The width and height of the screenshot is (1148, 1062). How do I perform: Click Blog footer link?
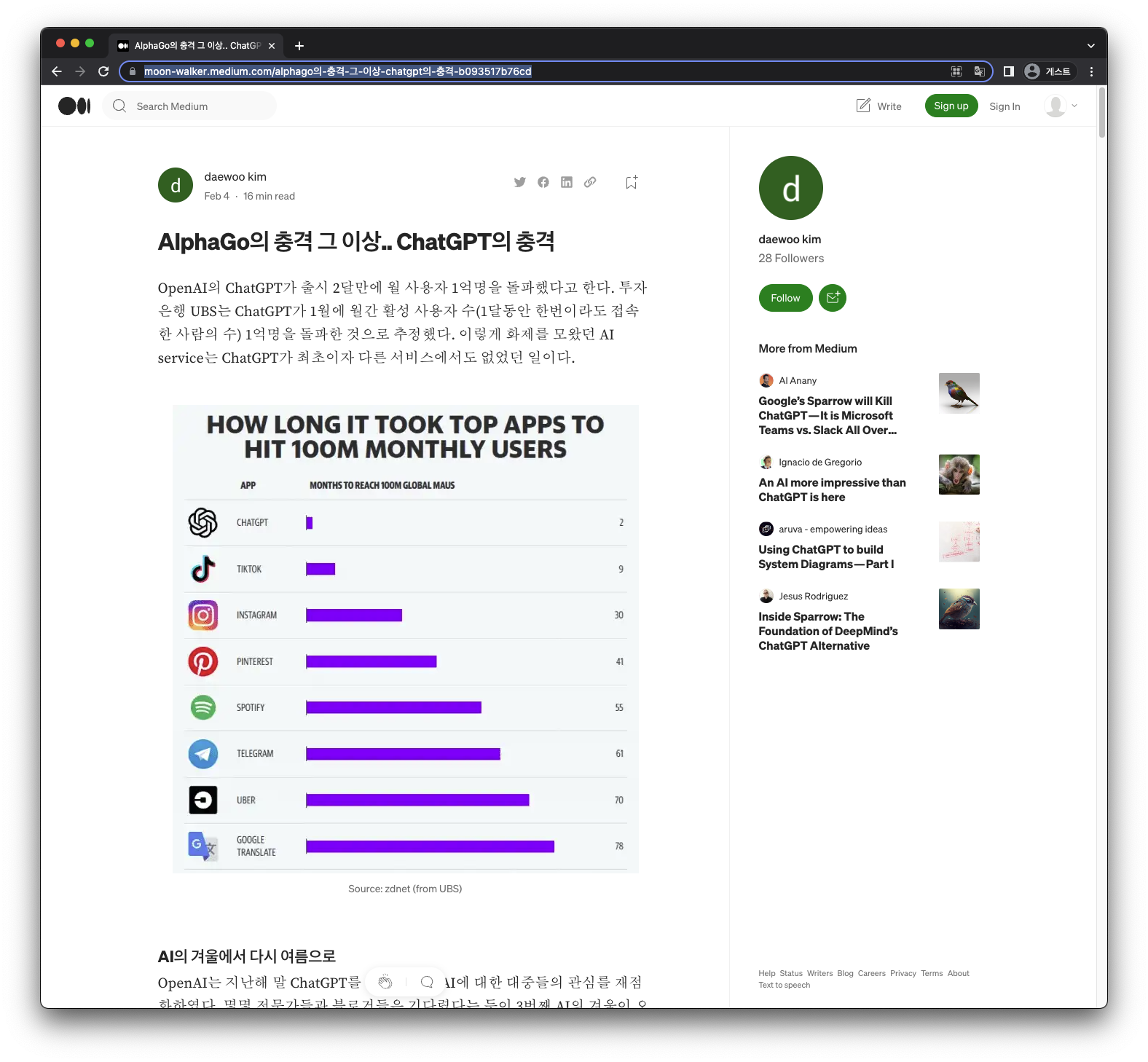[845, 973]
